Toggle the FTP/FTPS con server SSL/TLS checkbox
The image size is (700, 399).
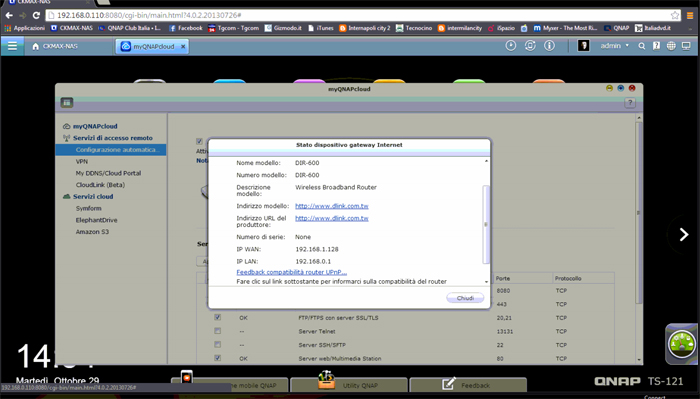pyautogui.click(x=217, y=317)
